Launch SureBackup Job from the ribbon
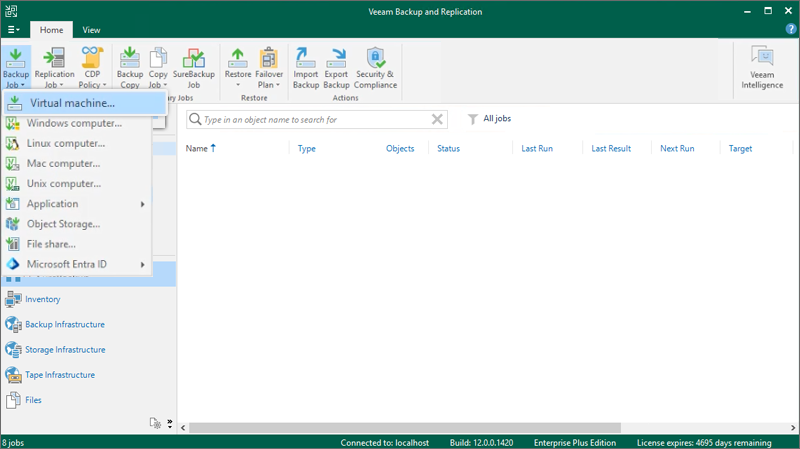Screen dimensions: 800x449 (x=193, y=67)
